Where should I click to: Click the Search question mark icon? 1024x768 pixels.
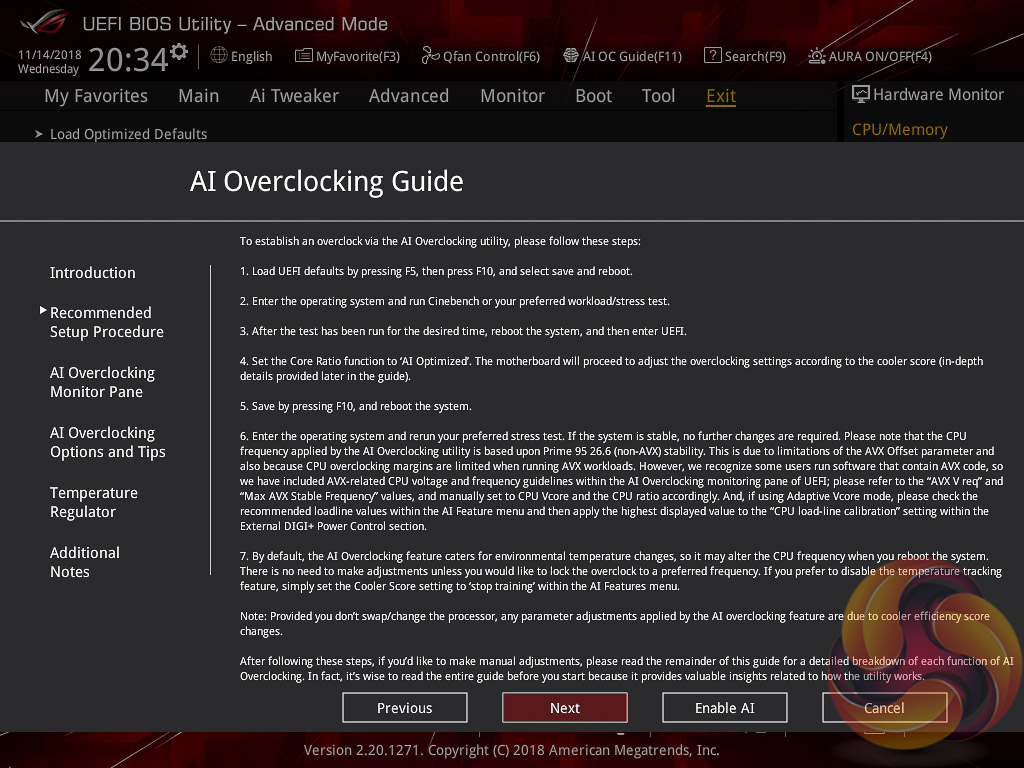click(712, 56)
